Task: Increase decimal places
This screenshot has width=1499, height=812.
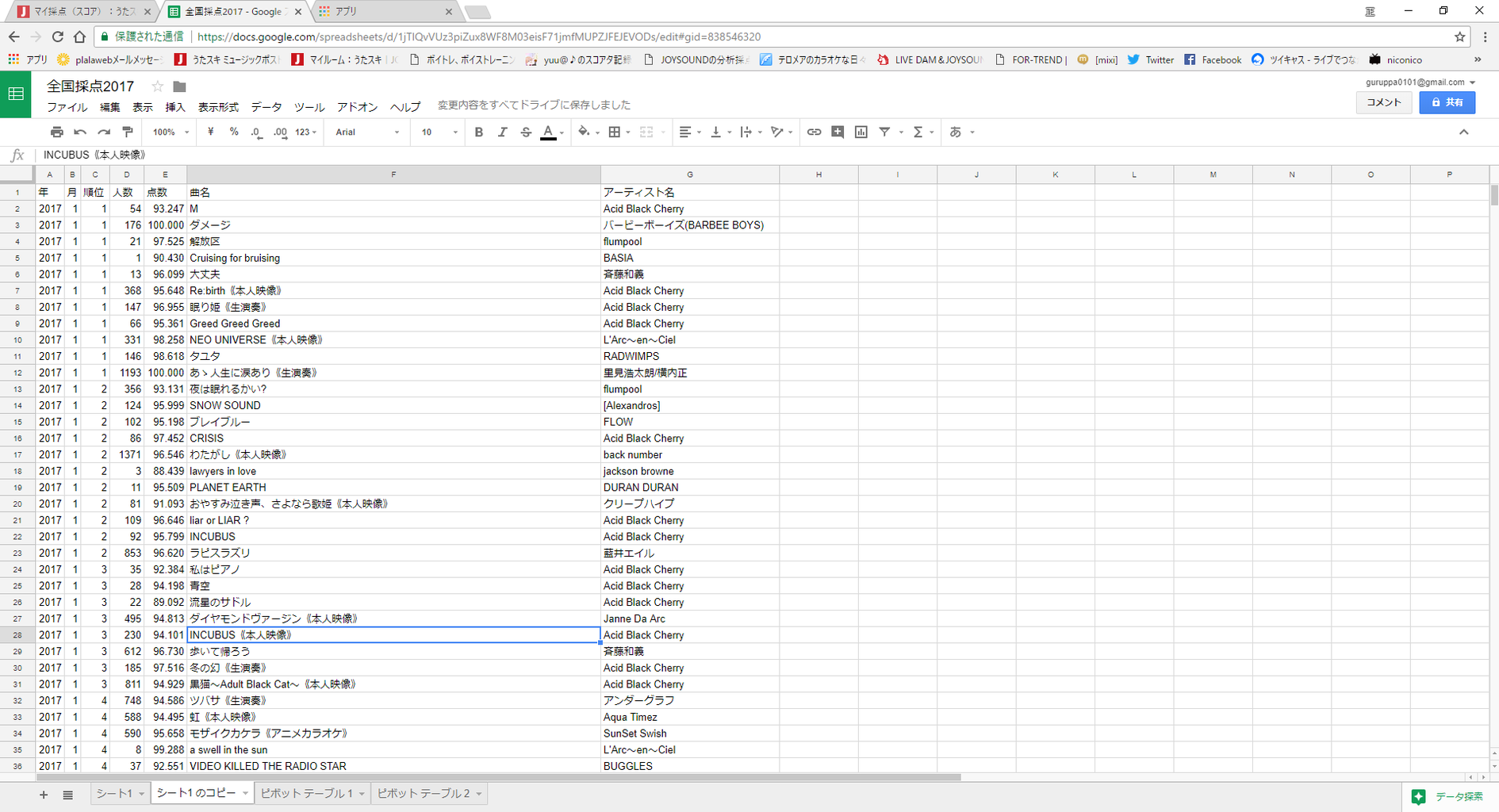Action: (x=280, y=132)
